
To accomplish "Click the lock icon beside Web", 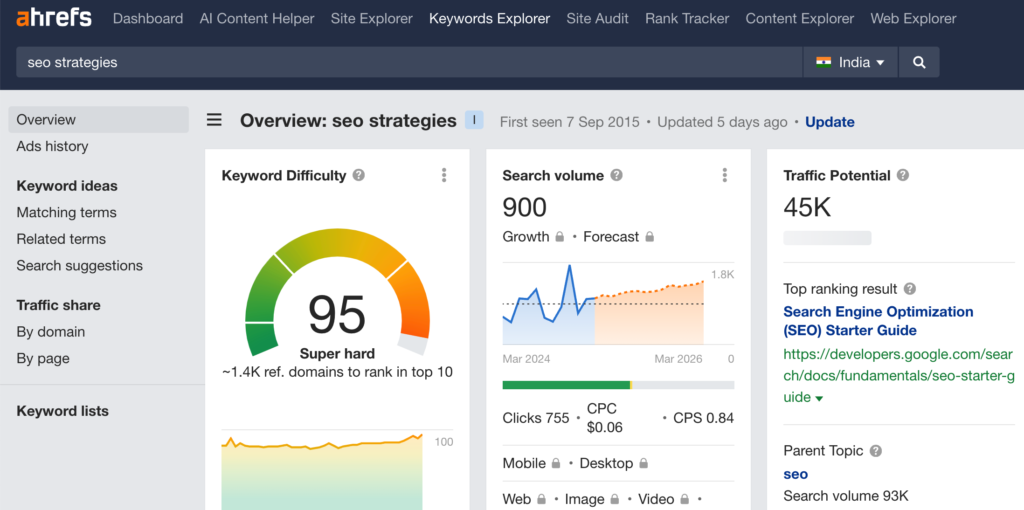I will tap(541, 500).
